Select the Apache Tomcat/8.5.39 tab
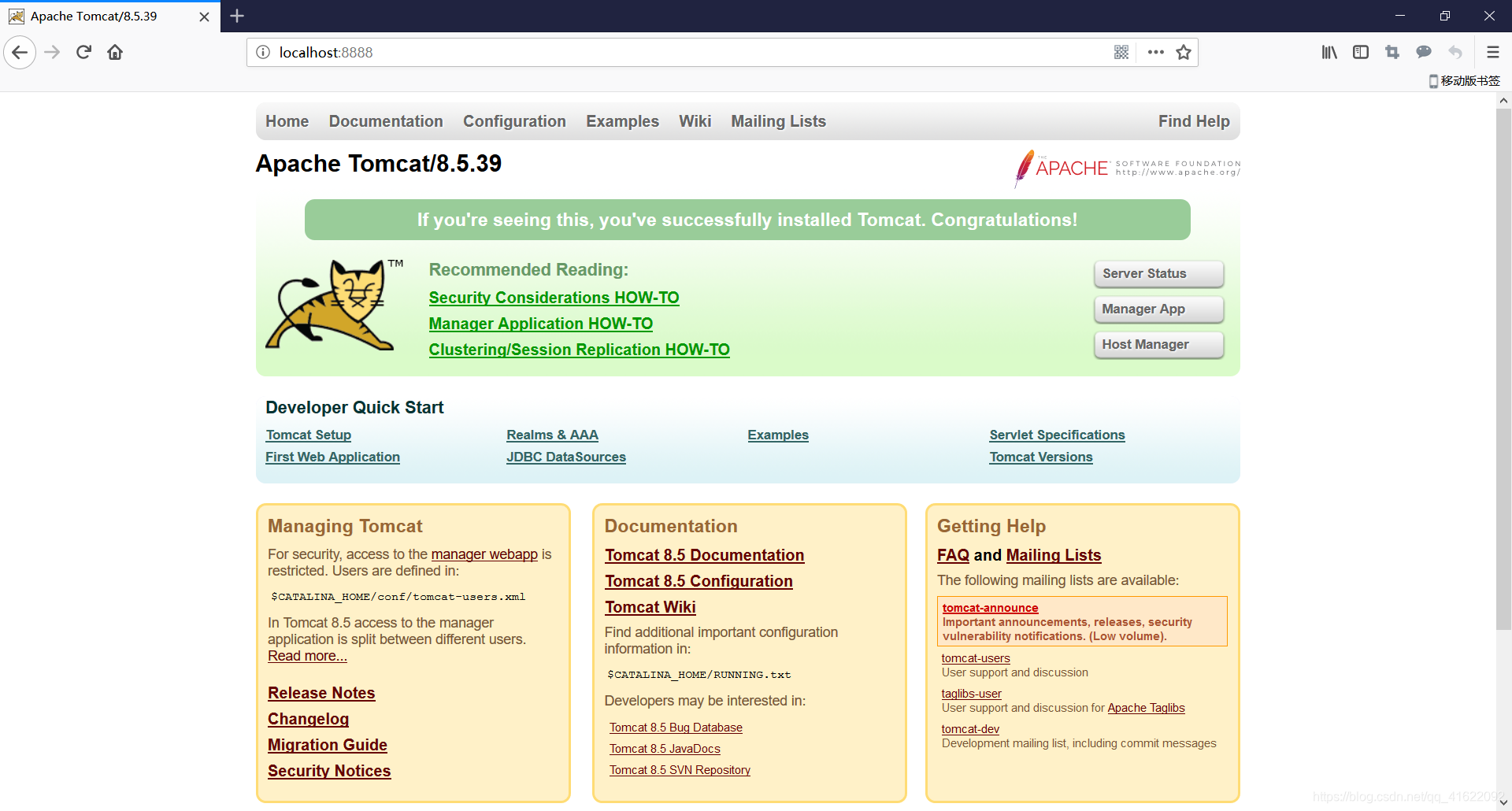The height and width of the screenshot is (811, 1512). pos(110,17)
